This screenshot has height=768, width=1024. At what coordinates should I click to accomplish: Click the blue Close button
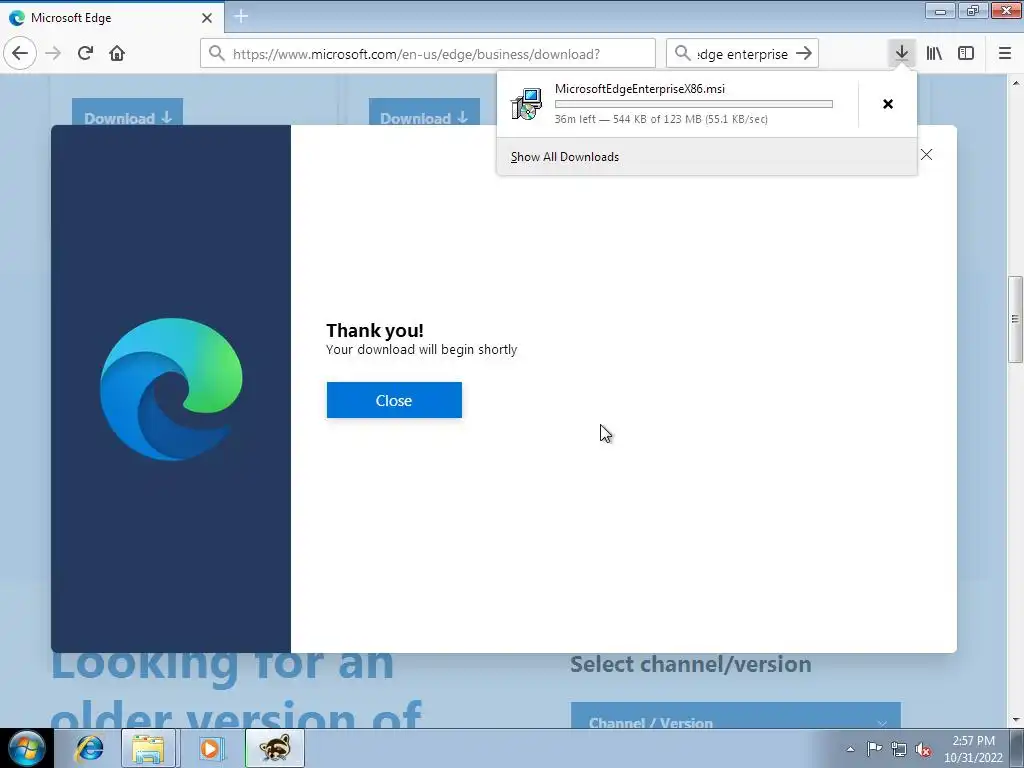394,400
